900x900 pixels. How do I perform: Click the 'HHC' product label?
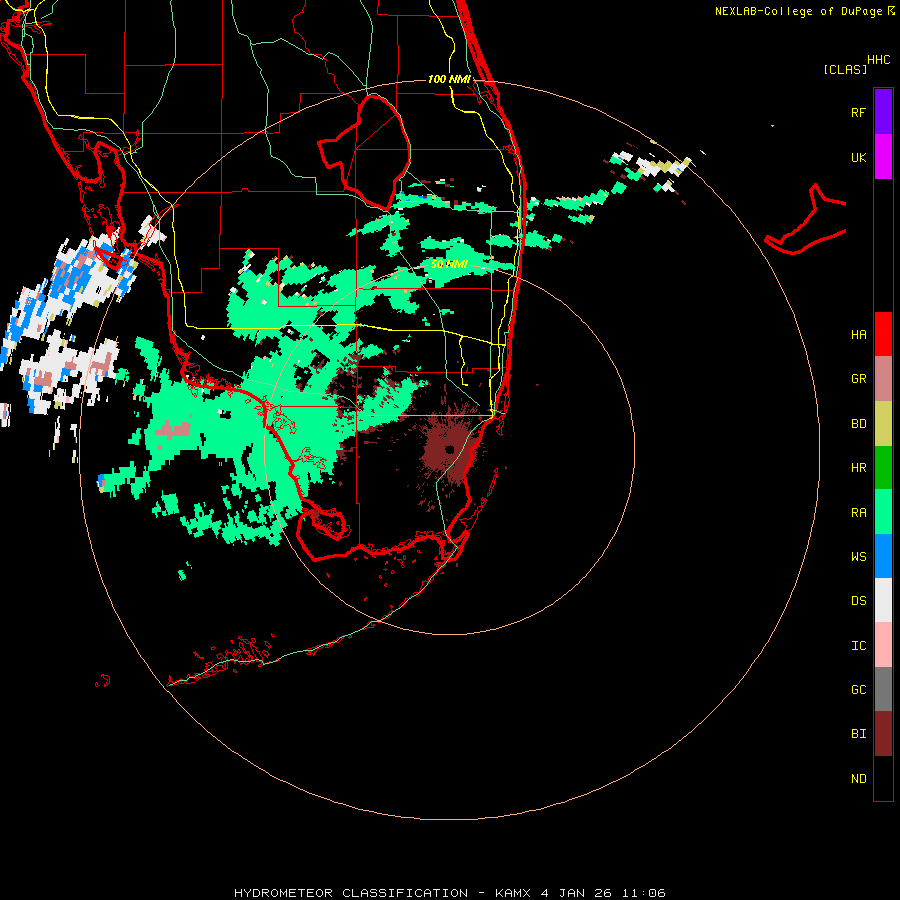point(879,60)
